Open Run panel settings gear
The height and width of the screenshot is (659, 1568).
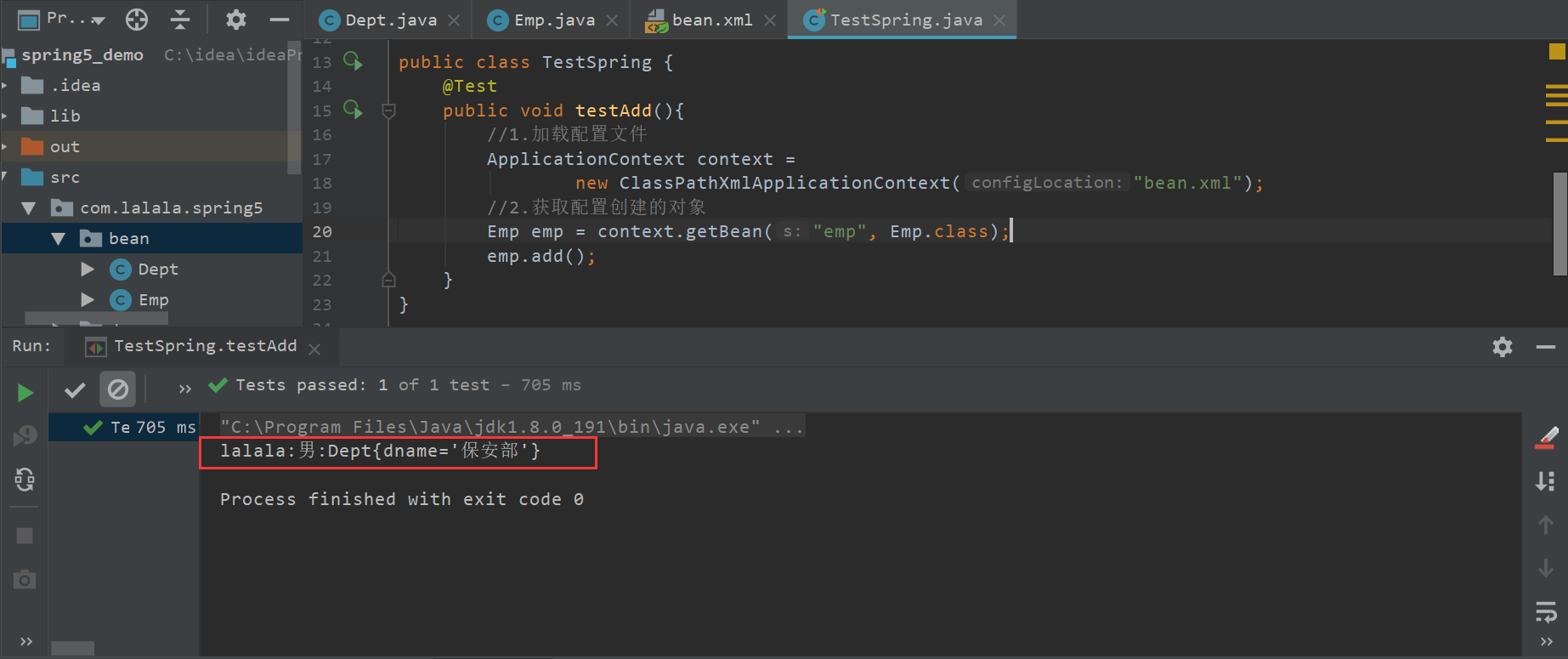(x=1503, y=347)
